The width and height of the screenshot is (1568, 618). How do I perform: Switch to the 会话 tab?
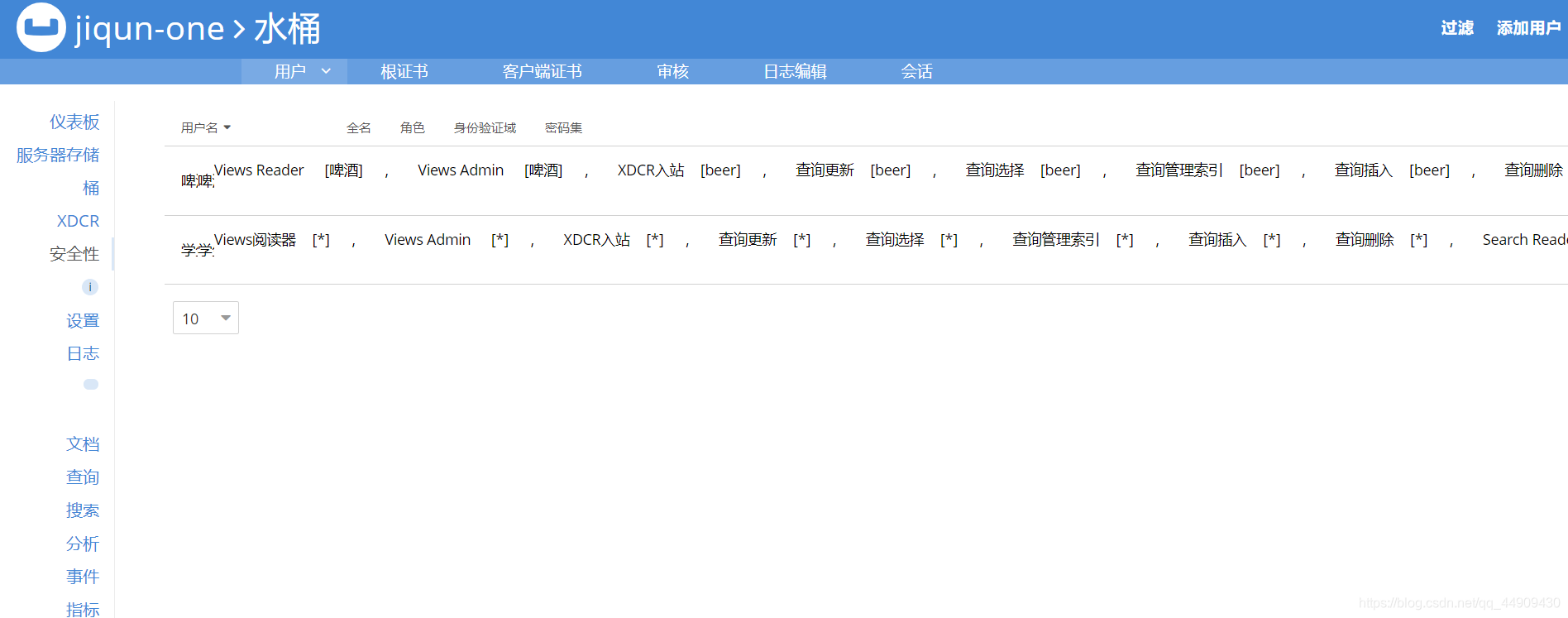pos(916,71)
